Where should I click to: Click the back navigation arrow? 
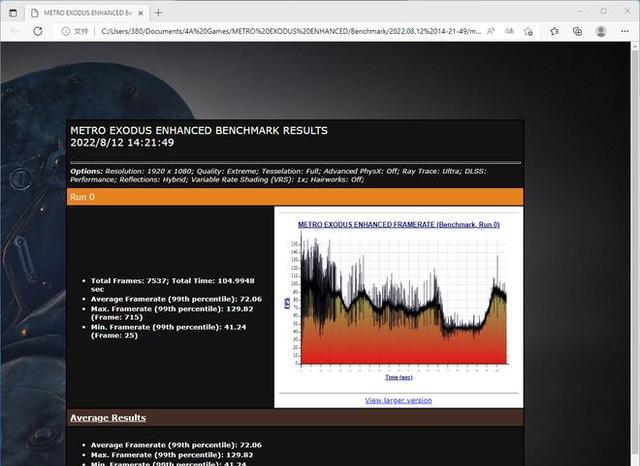point(16,31)
